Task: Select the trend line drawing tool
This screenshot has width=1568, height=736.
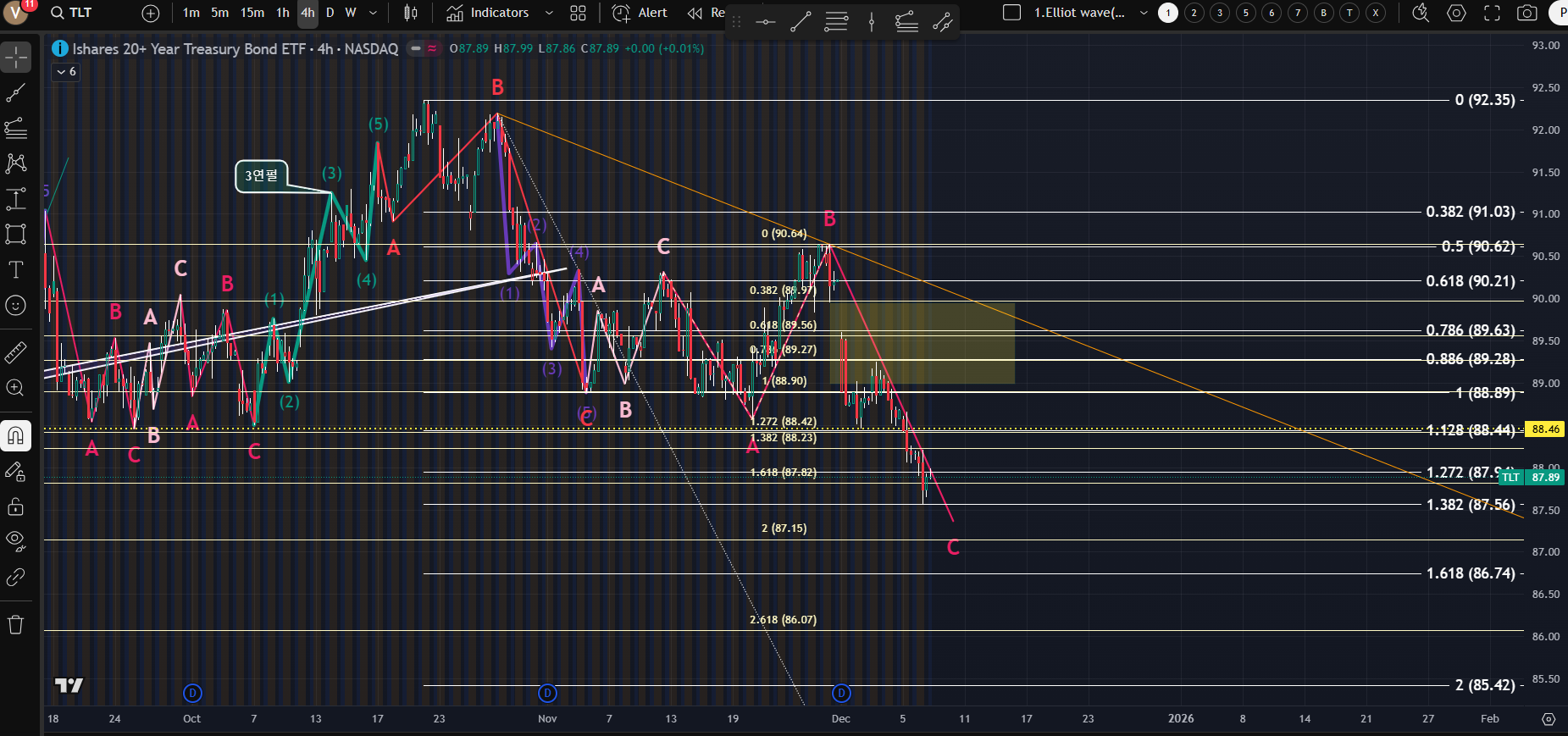Action: [15, 93]
